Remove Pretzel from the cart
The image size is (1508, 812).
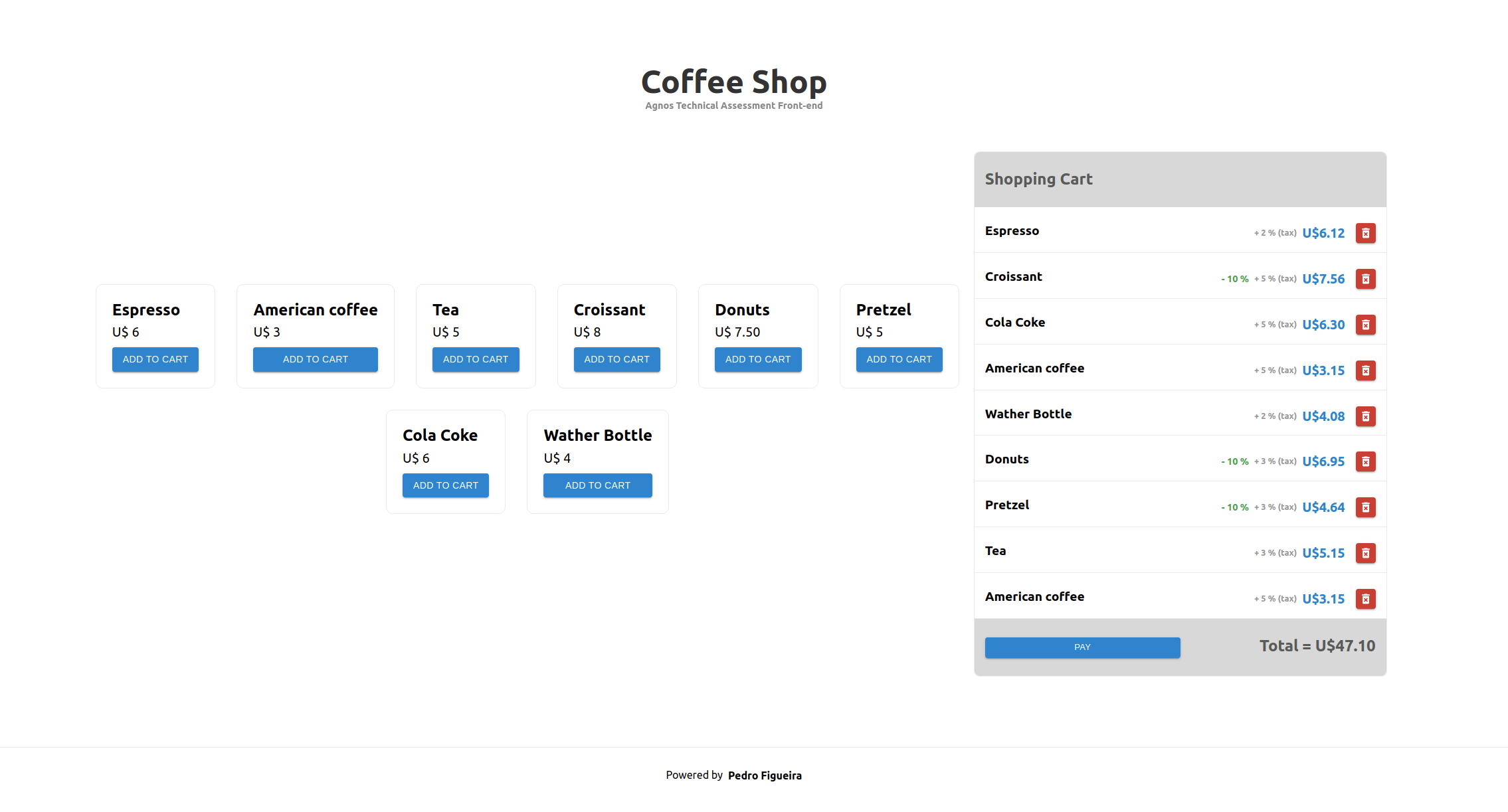(x=1365, y=507)
